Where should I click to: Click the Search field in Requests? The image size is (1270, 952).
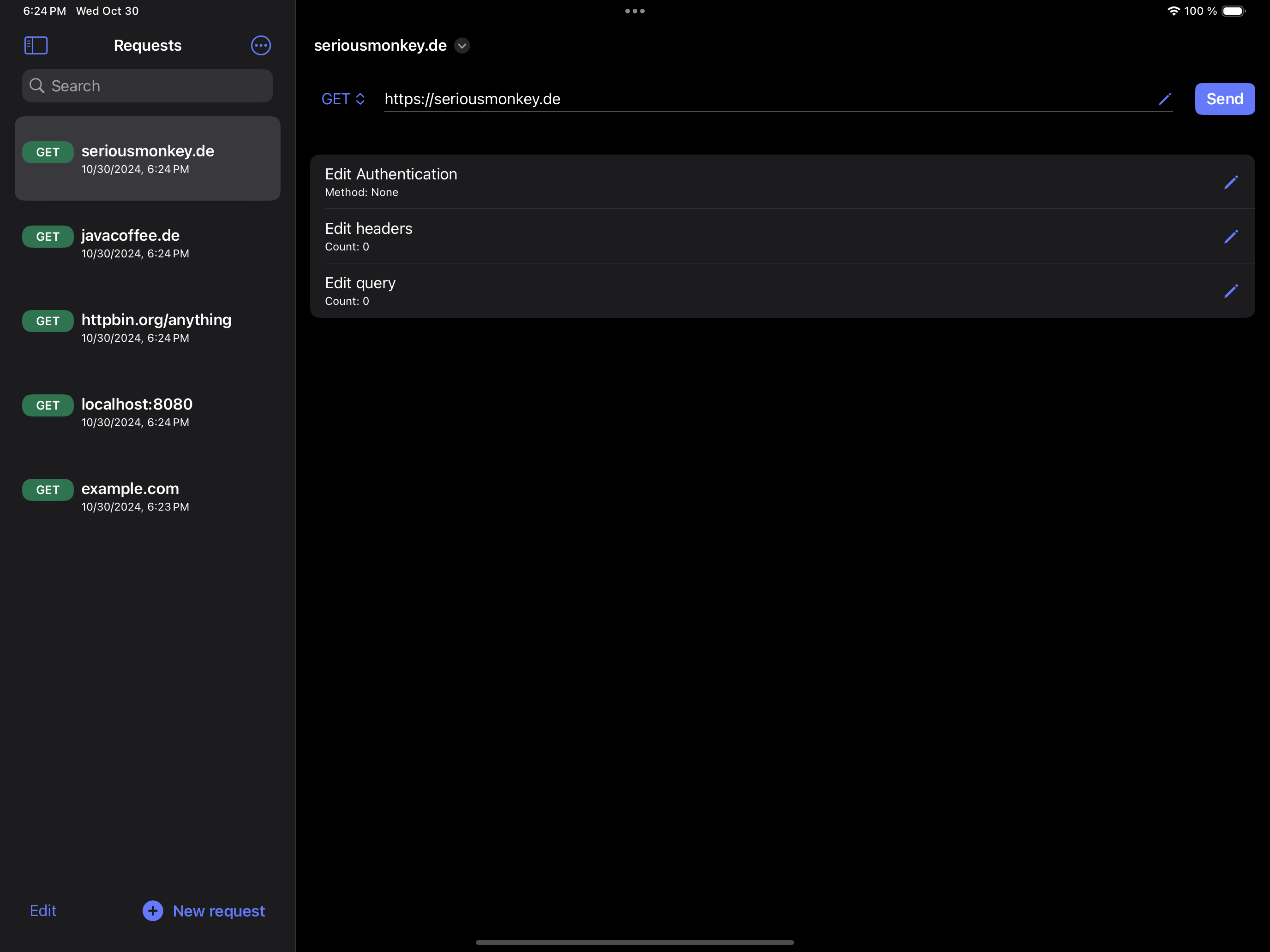(x=148, y=86)
